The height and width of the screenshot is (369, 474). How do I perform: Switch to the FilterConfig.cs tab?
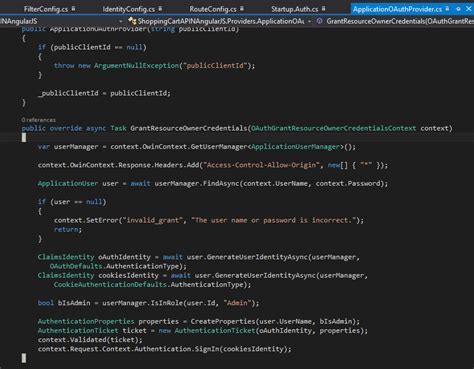46,9
